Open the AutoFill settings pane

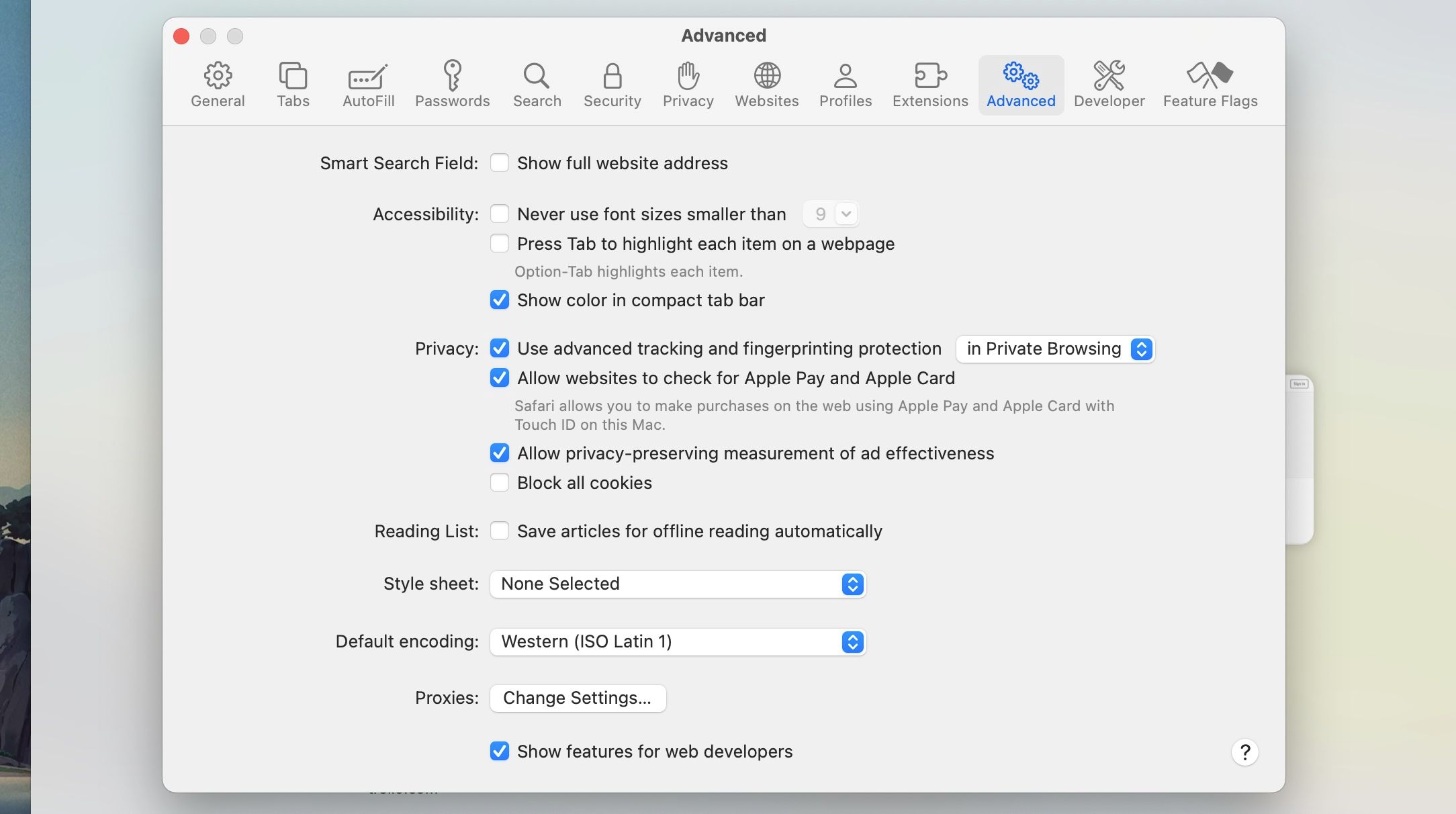(368, 83)
